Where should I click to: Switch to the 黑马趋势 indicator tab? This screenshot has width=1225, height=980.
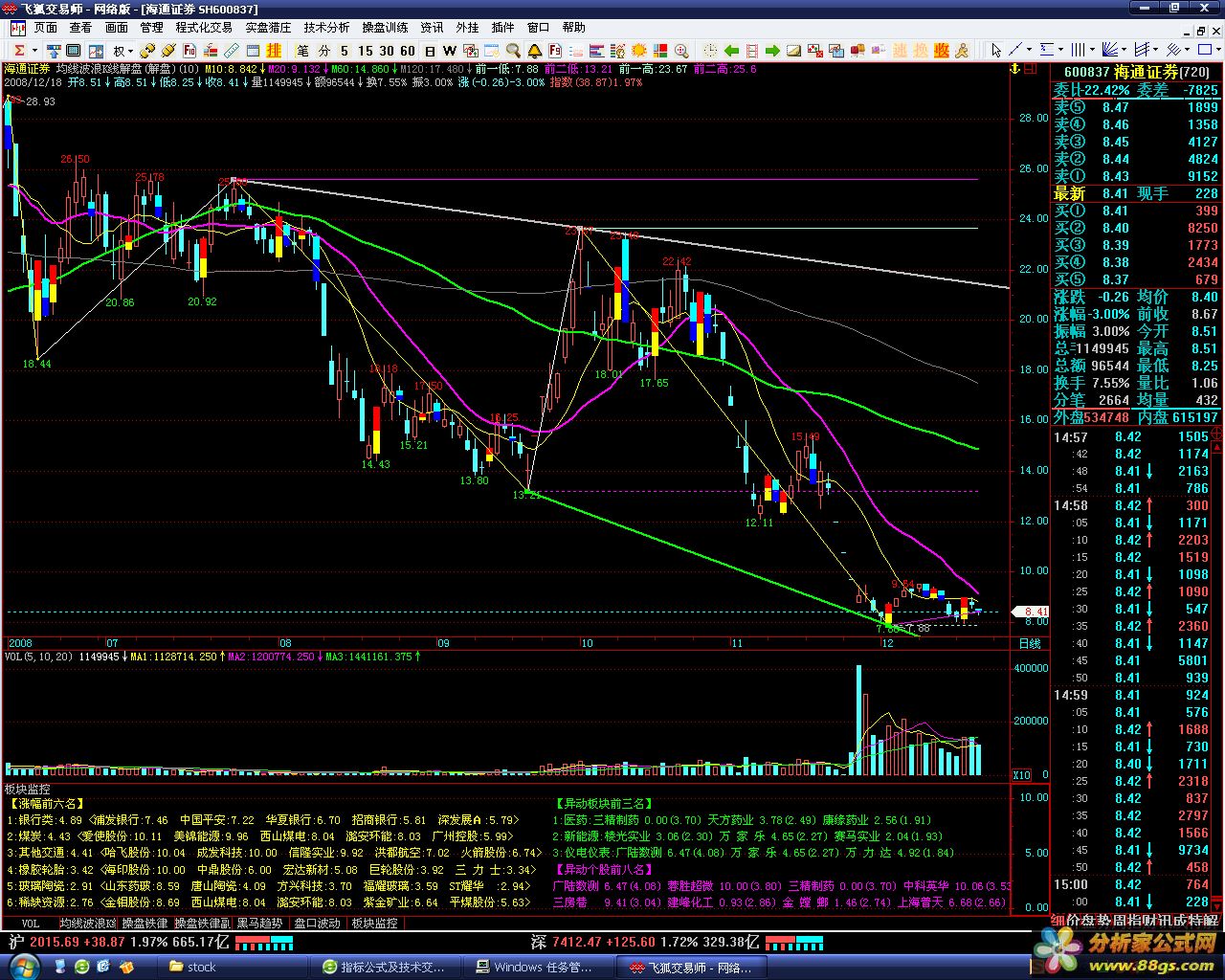(x=260, y=924)
